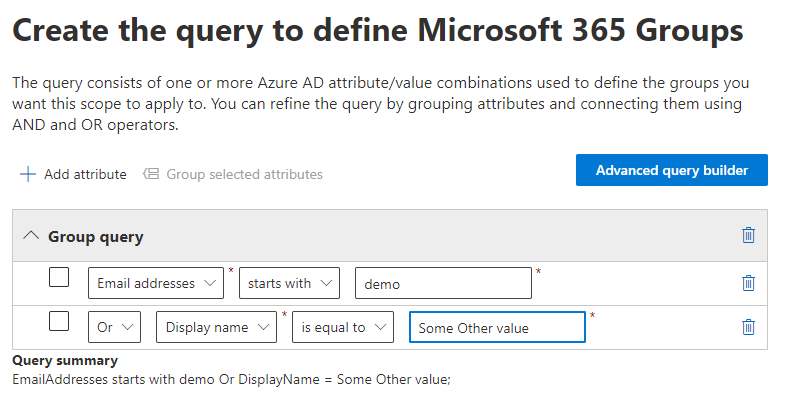Open the Display name attribute dropdown
Viewport: 798px width, 401px height.
coord(220,327)
